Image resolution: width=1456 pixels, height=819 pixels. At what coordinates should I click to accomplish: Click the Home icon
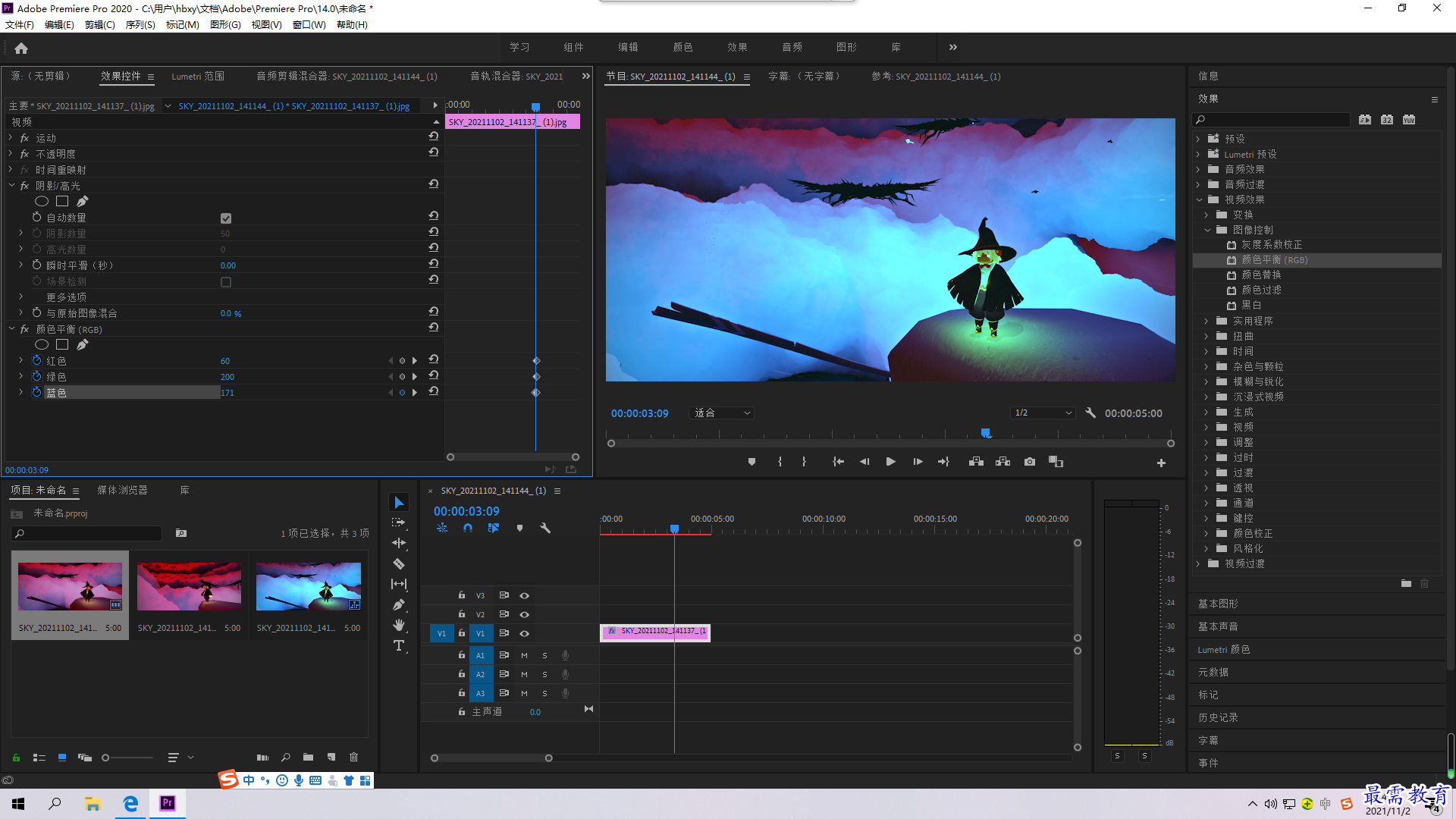pos(21,48)
